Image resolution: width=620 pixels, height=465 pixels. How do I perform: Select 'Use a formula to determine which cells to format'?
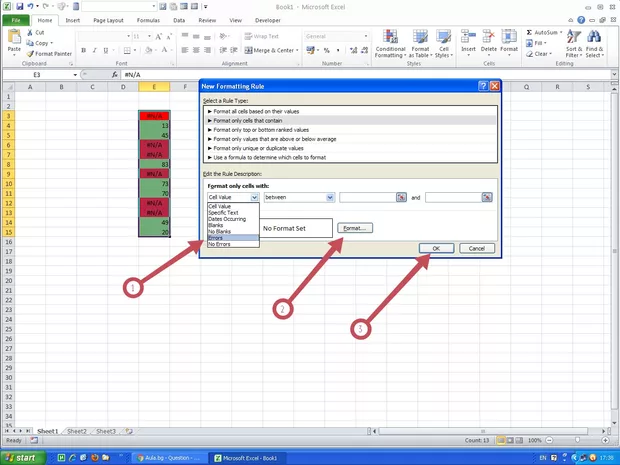(350, 157)
